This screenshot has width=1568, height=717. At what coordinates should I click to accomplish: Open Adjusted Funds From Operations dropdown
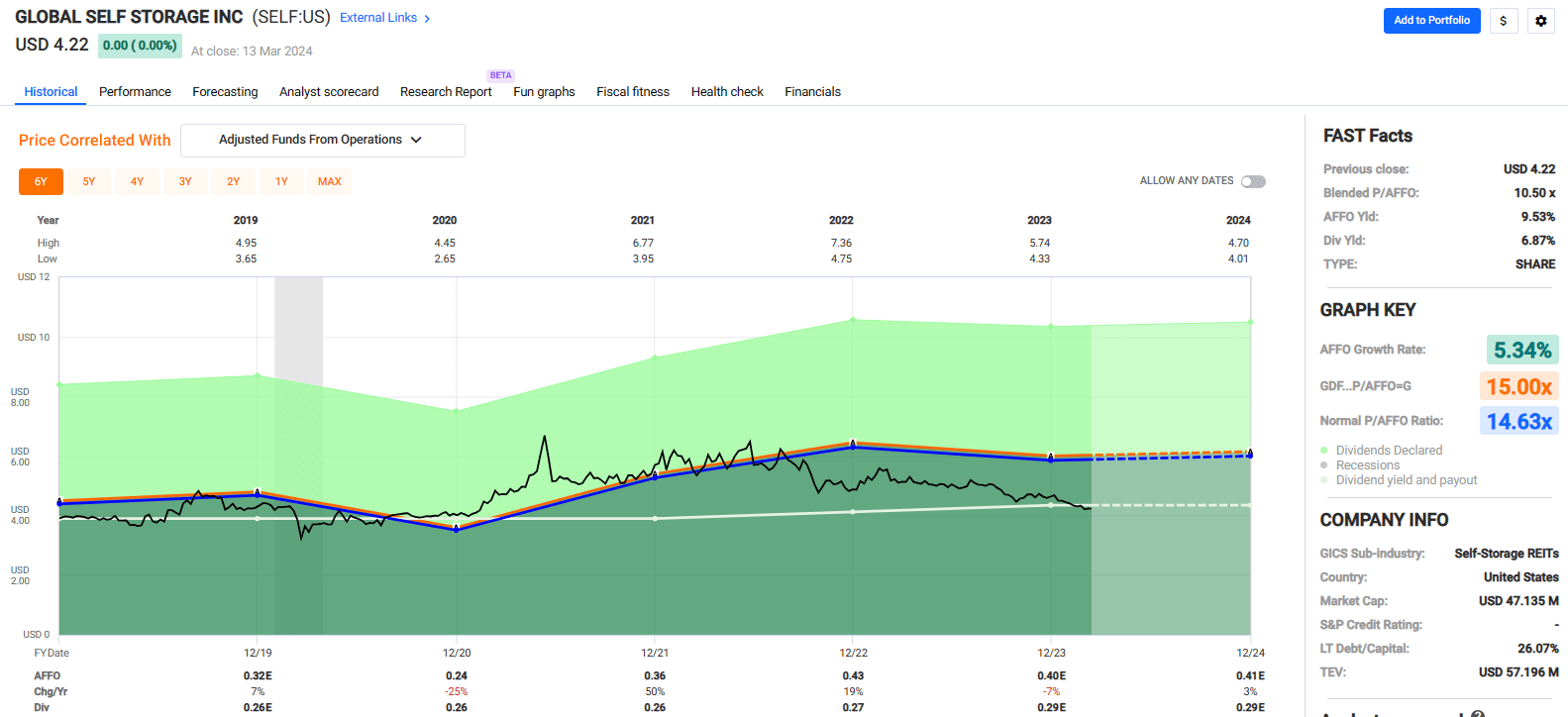pyautogui.click(x=322, y=141)
